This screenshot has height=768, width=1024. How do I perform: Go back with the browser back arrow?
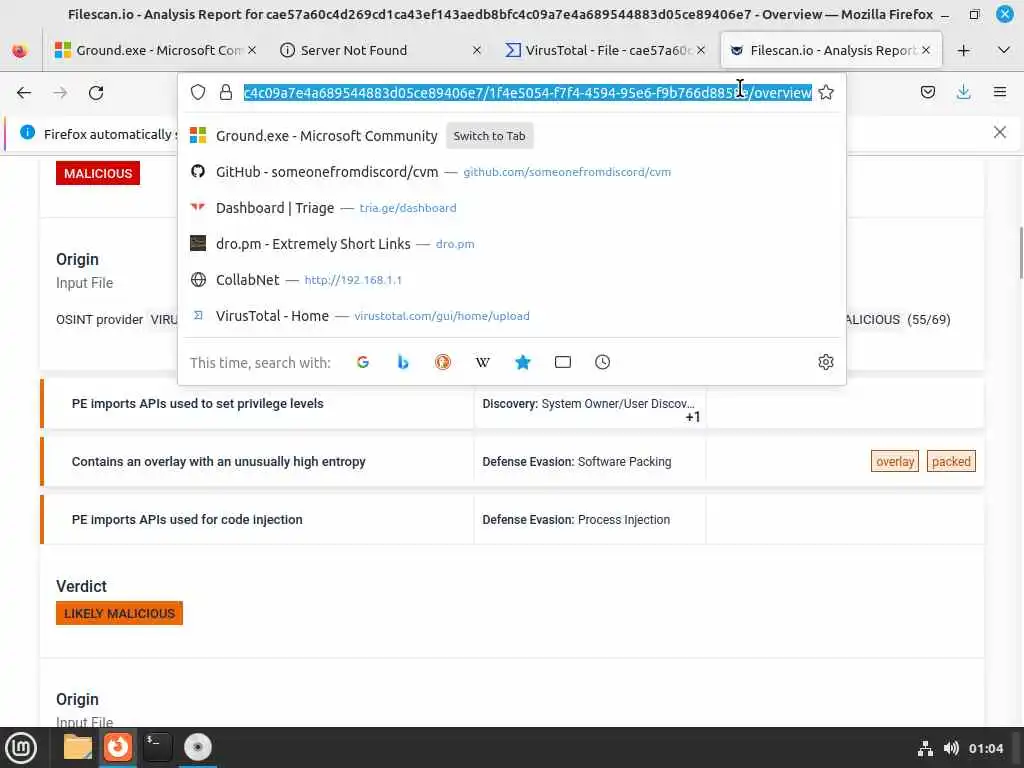click(24, 93)
